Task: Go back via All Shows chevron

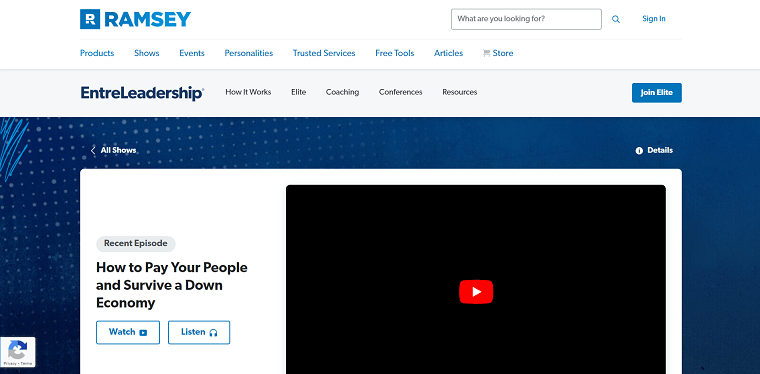Action: pos(93,150)
